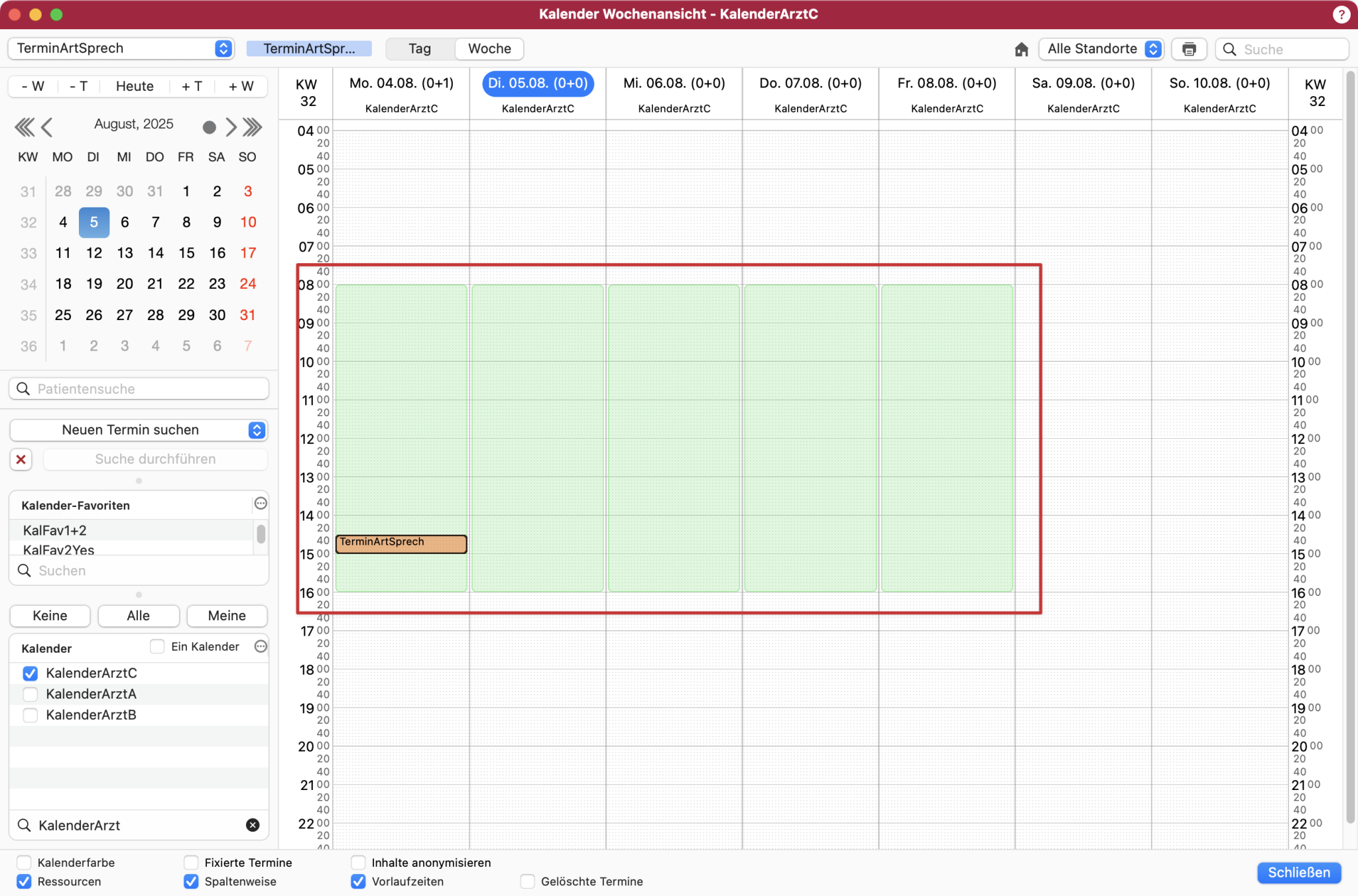This screenshot has width=1358, height=896.
Task: Select the Di. 05.08. column header
Action: (538, 84)
